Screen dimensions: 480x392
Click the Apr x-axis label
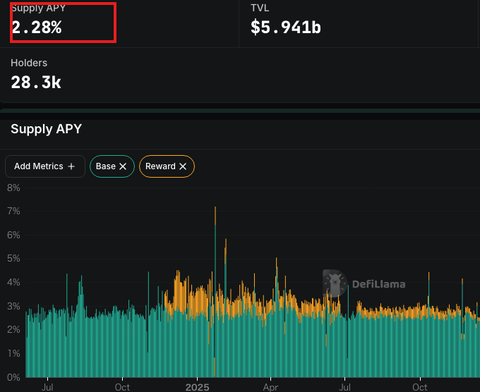(x=270, y=387)
